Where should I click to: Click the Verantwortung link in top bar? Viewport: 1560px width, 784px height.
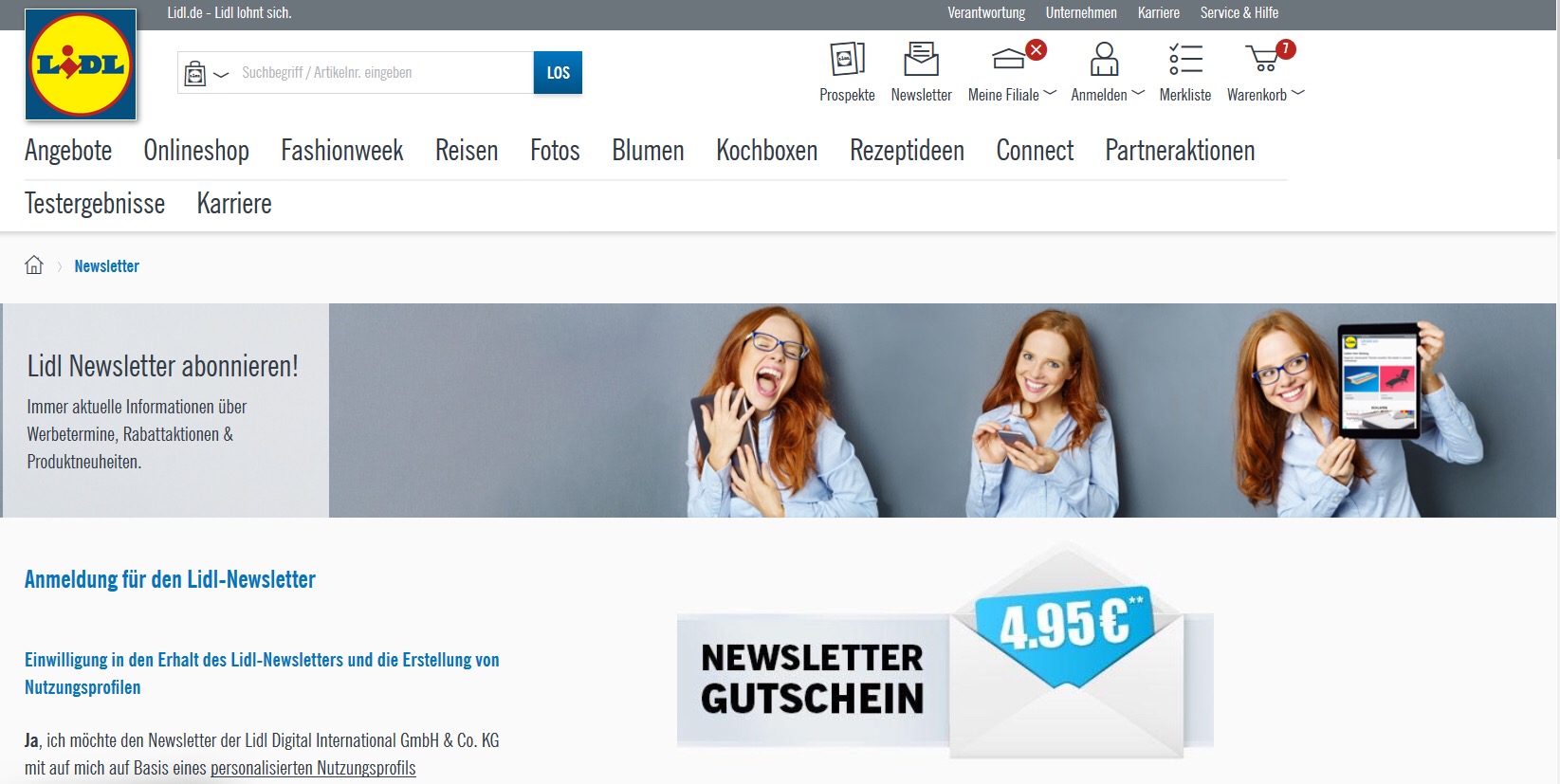pyautogui.click(x=986, y=13)
